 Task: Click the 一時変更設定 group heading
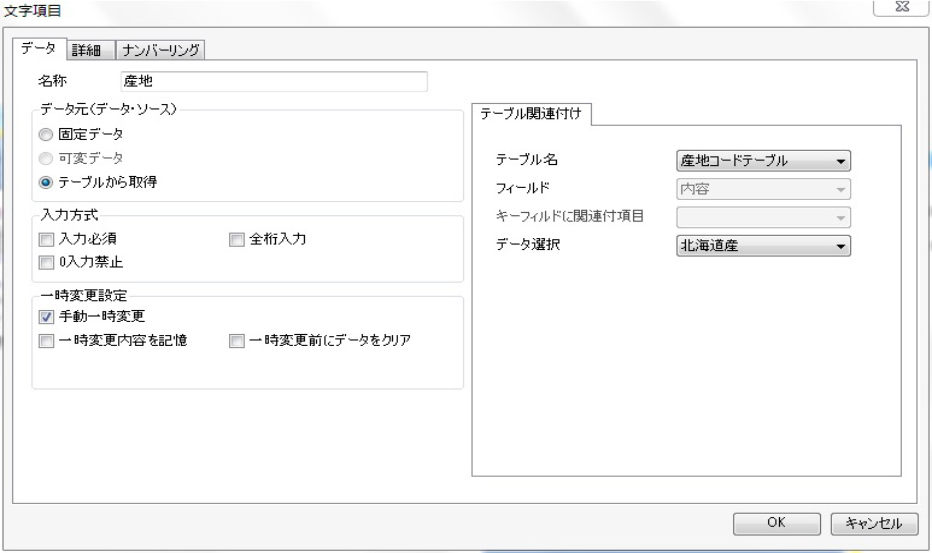84,296
